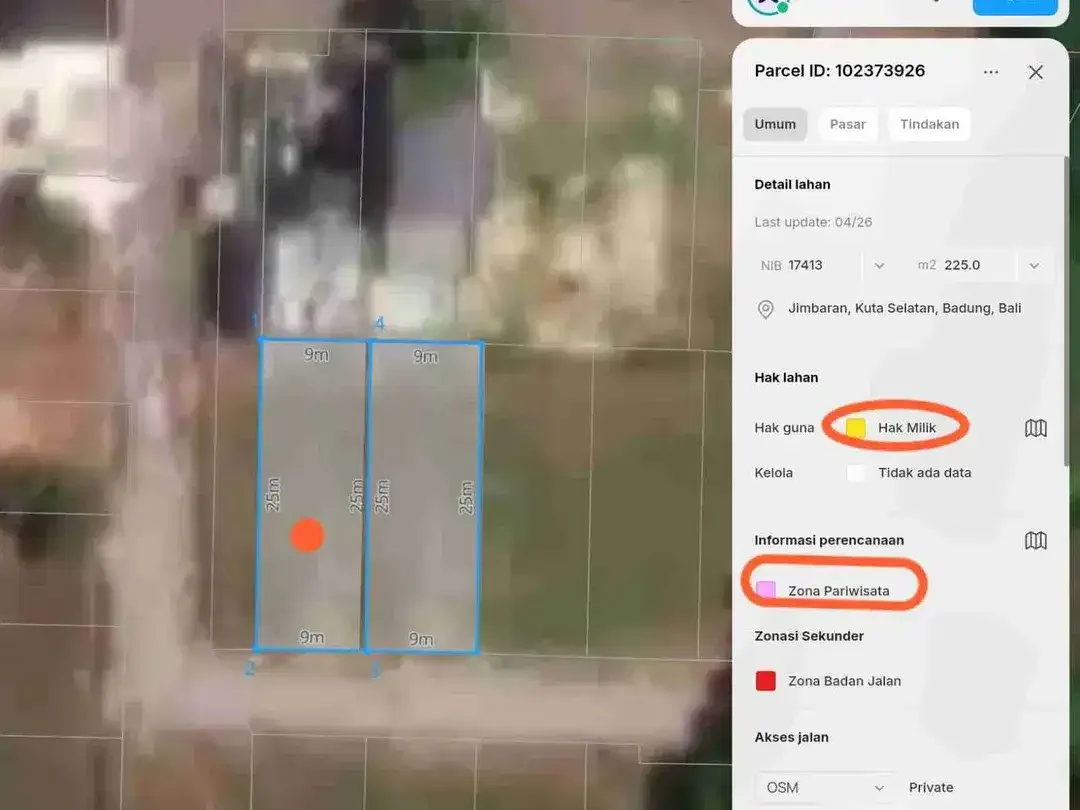Screen dimensions: 1080x810
Task: Click the Hak lahan heading
Action: (x=786, y=377)
